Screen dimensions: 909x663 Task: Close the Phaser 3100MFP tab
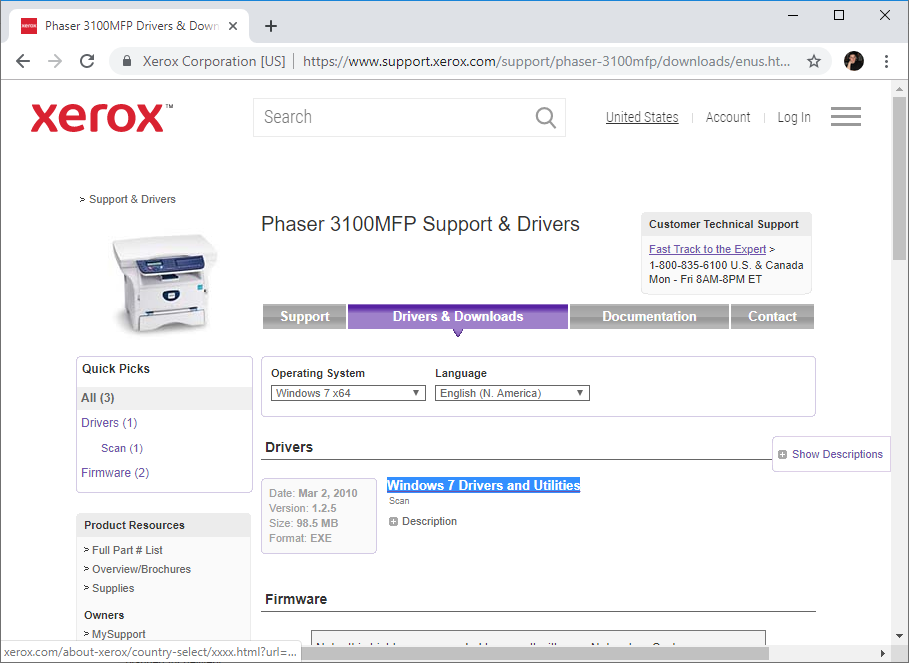[x=232, y=26]
